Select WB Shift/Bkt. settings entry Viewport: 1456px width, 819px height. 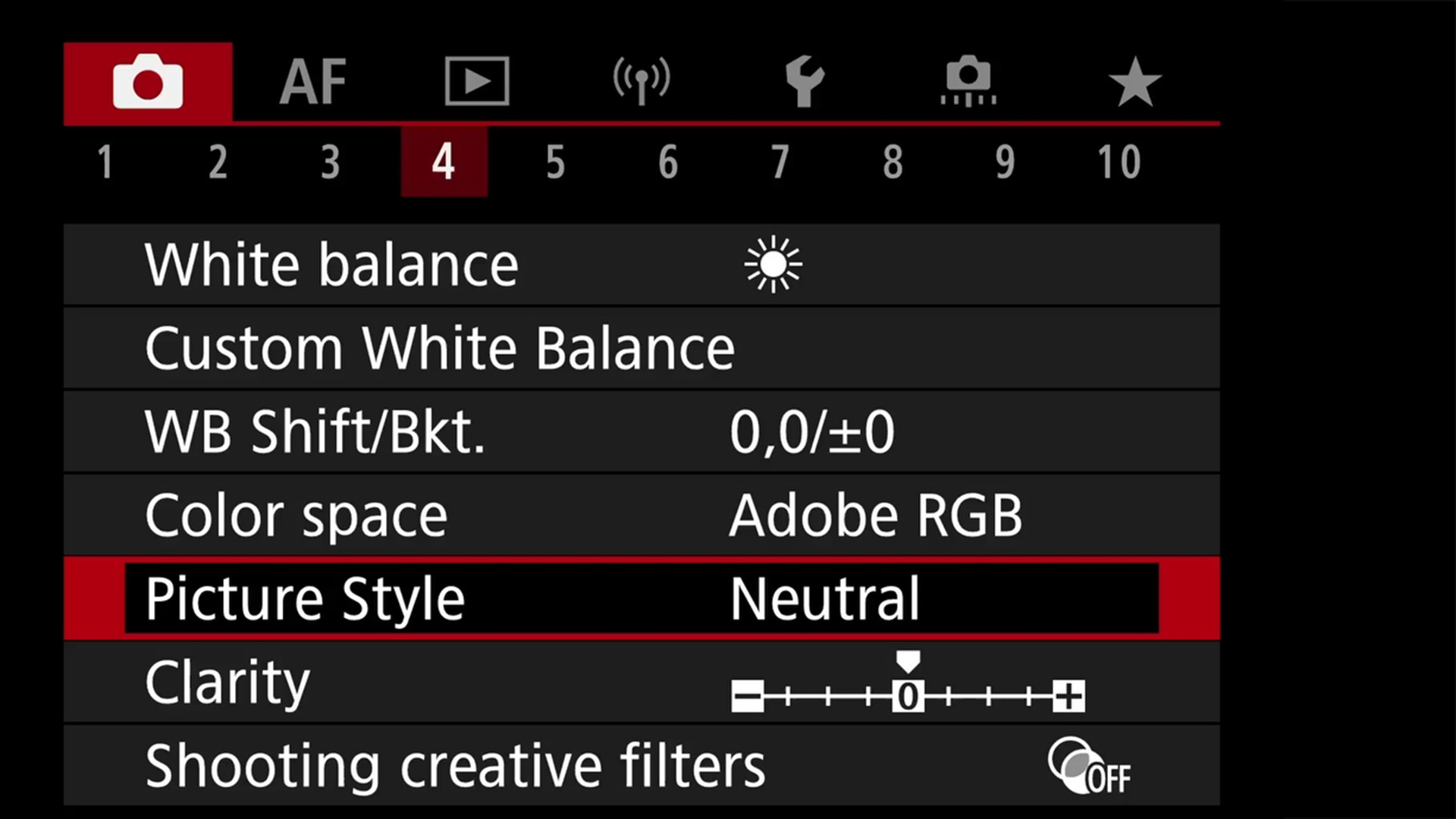point(315,431)
